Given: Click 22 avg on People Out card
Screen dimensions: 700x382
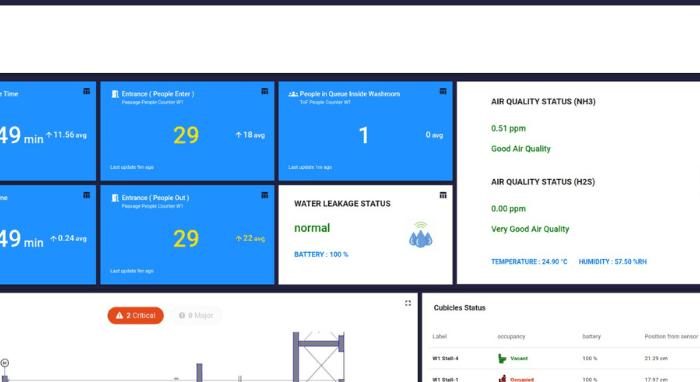Looking at the screenshot, I should (250, 239).
